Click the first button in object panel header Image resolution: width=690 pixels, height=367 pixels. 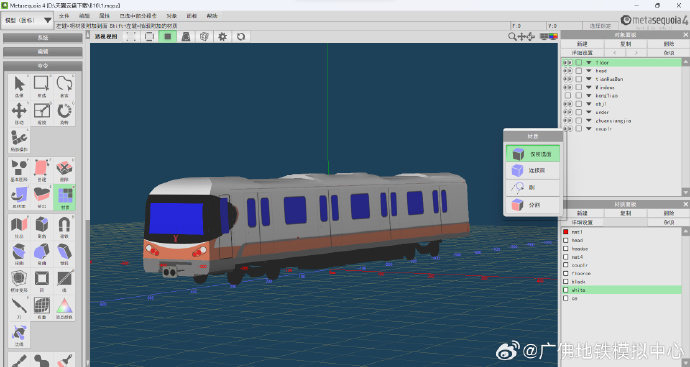tap(582, 44)
